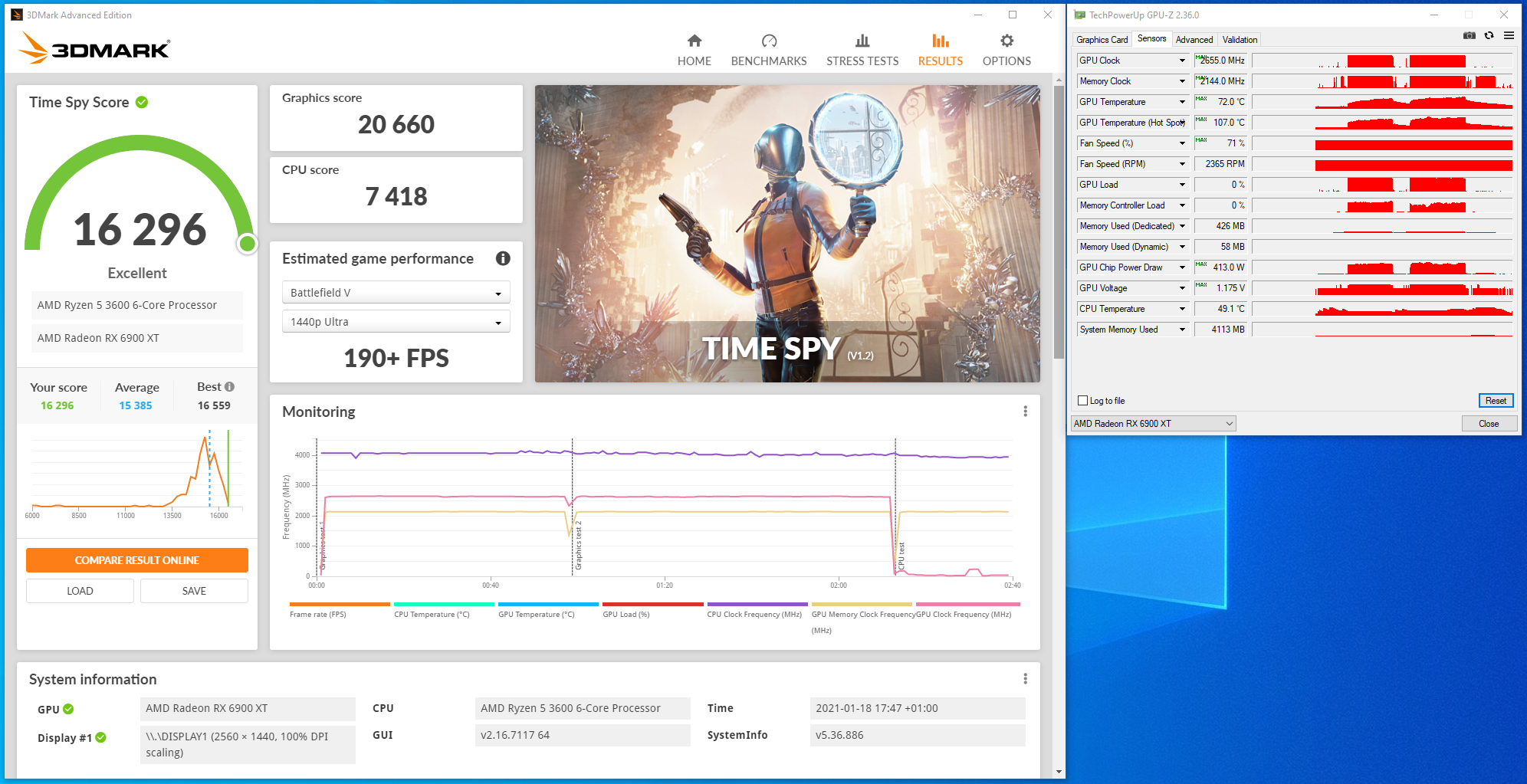Click the green check next to GPU

68,709
